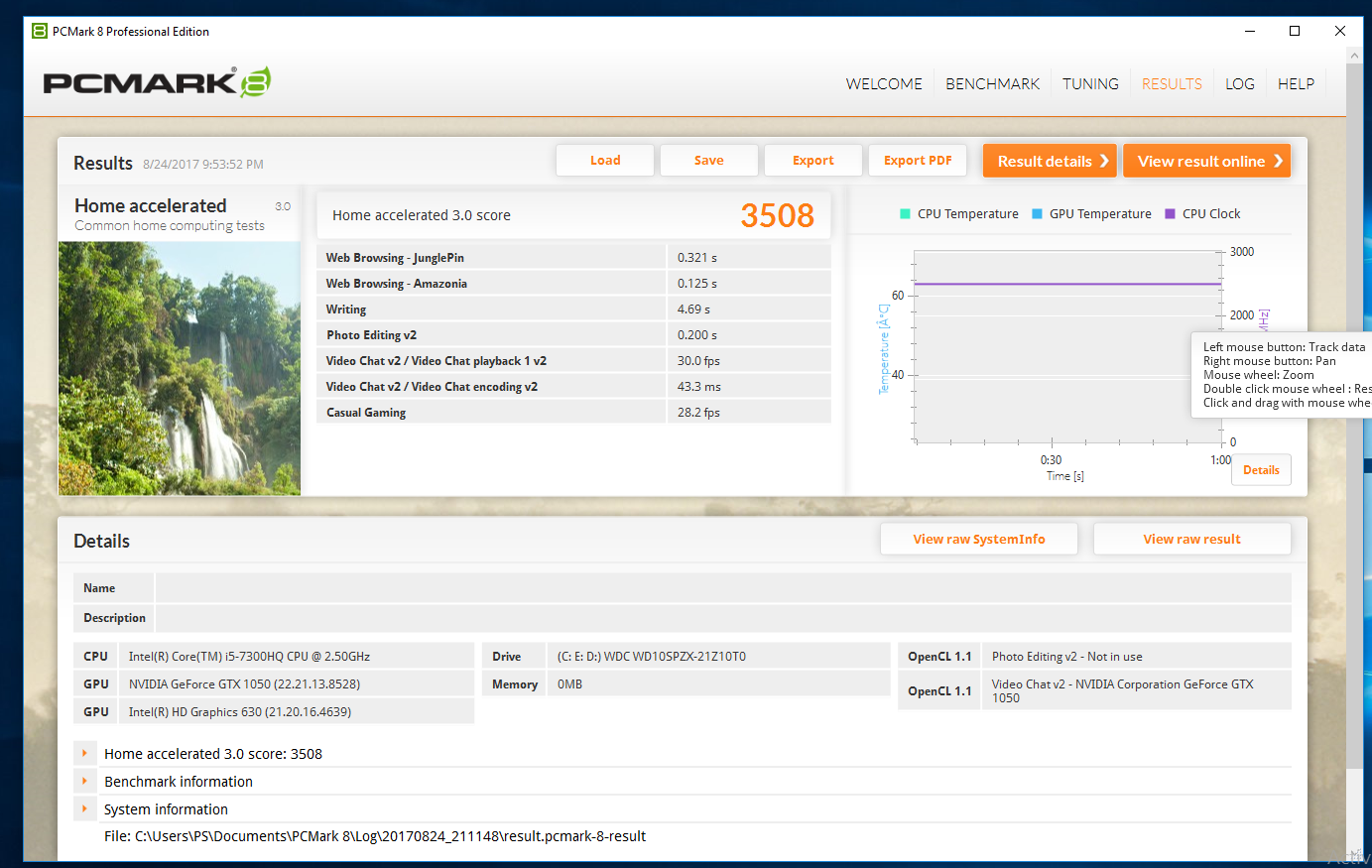The width and height of the screenshot is (1372, 868).
Task: Click the waterfall benchmark thumbnail
Action: (180, 368)
